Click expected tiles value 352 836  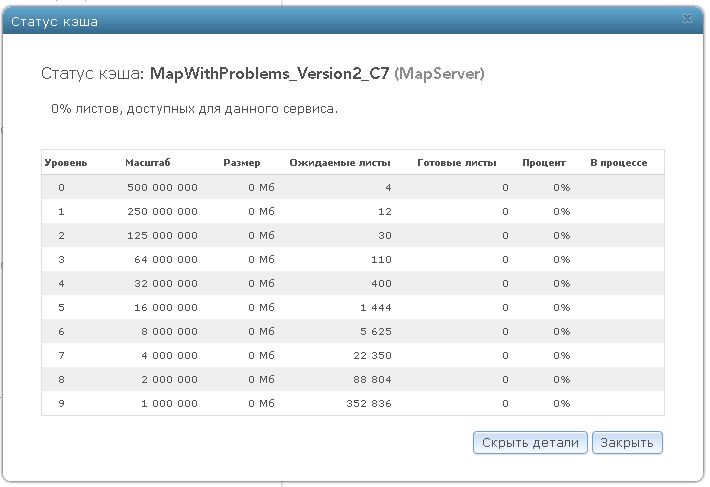[369, 403]
